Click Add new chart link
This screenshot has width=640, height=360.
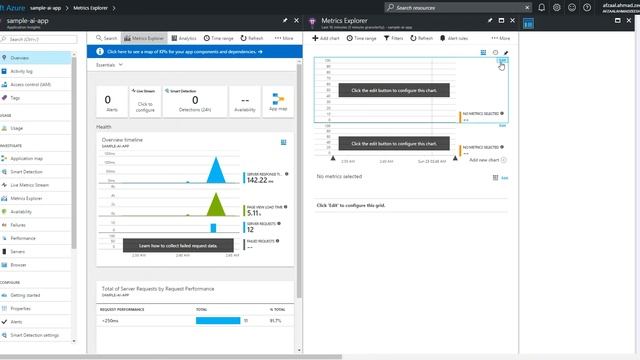tap(488, 160)
